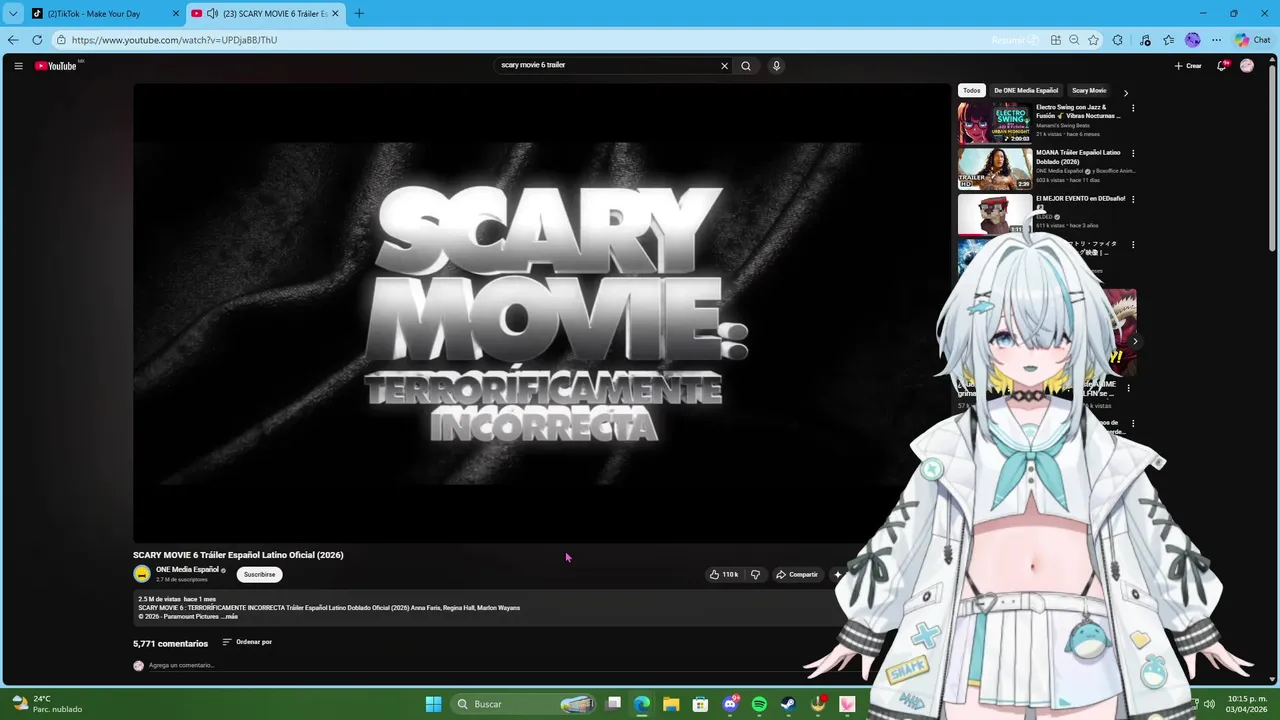1280x720 pixels.
Task: Open the tab actions dropdown in Edge
Action: pyautogui.click(x=13, y=13)
